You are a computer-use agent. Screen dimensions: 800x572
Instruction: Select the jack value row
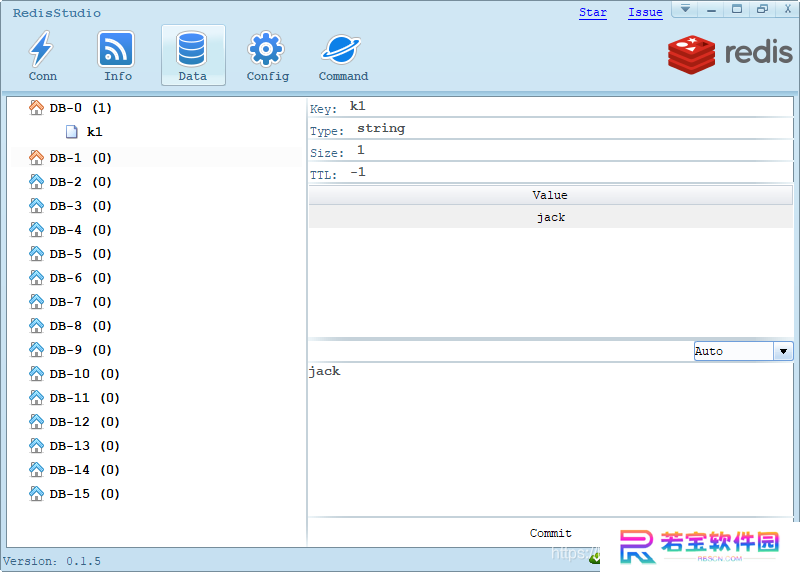click(551, 217)
